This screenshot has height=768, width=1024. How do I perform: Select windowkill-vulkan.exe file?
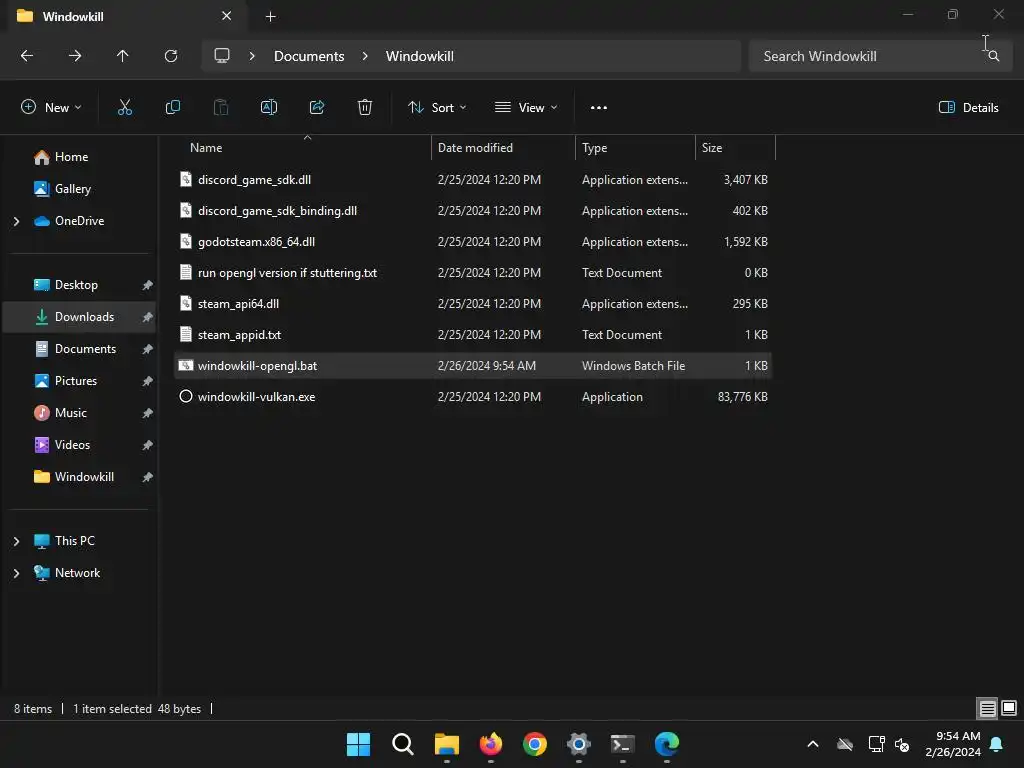473,396
